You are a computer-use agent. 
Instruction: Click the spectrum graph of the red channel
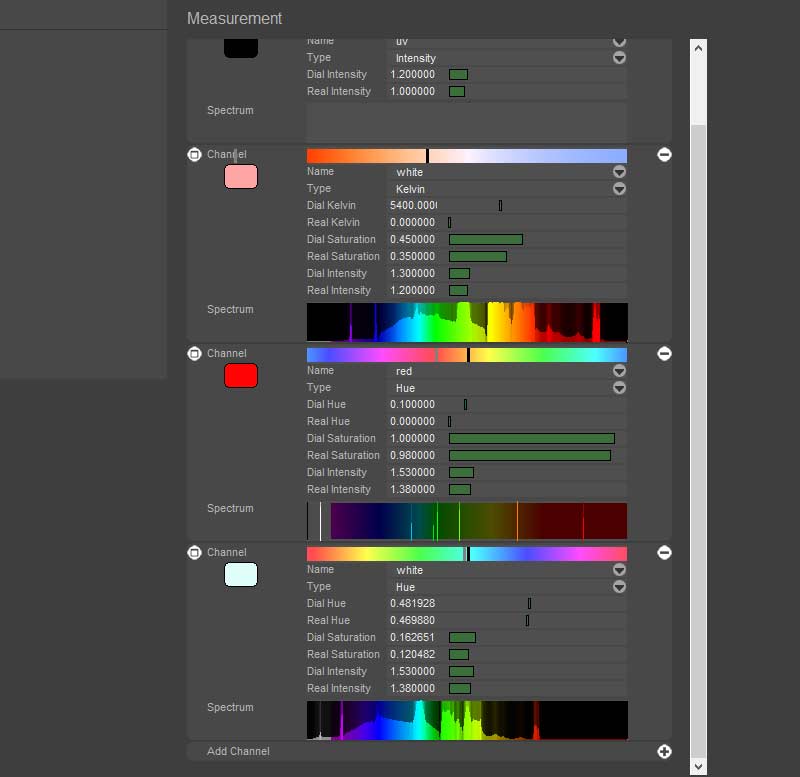(x=467, y=521)
